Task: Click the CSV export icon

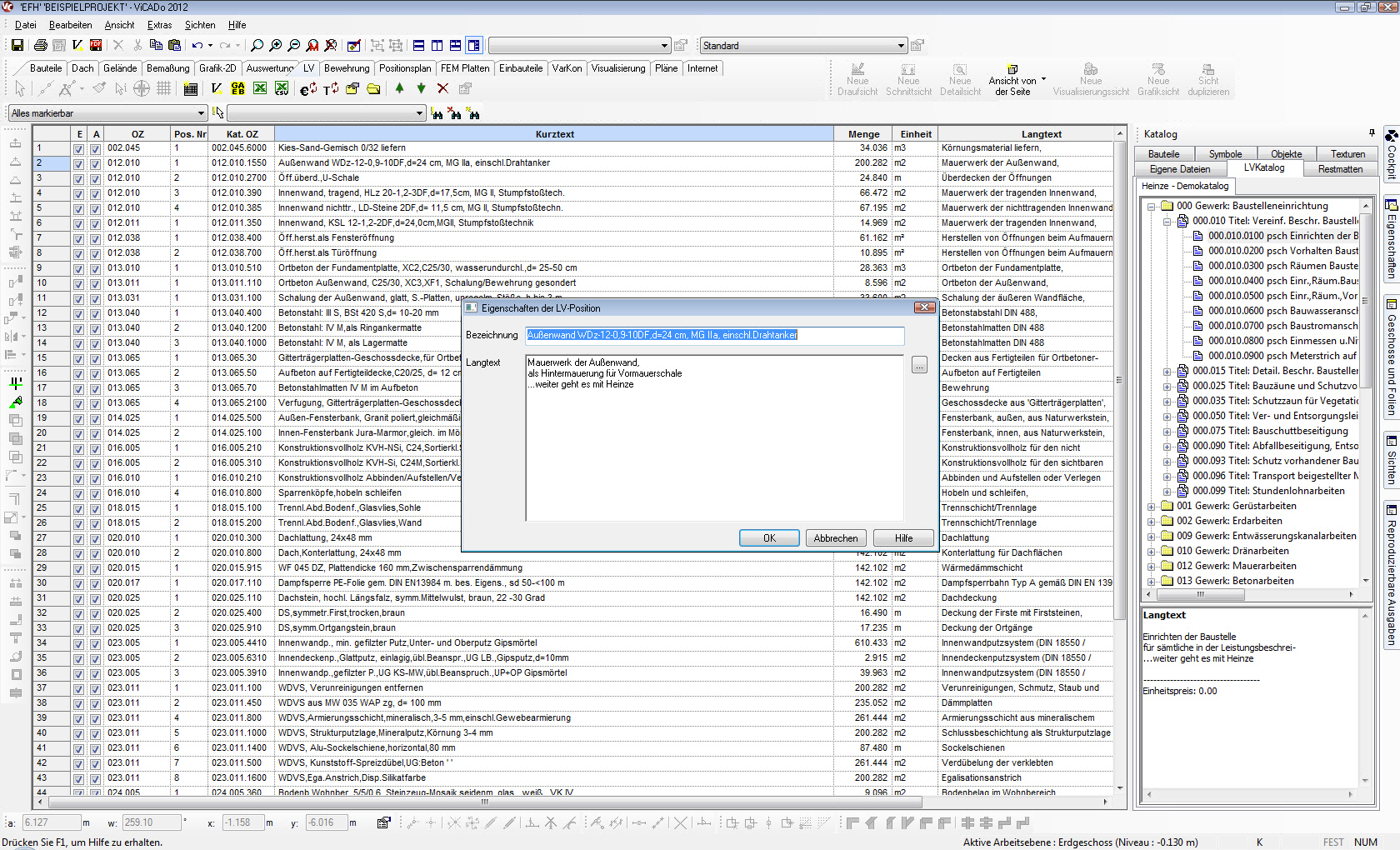Action: [x=282, y=88]
